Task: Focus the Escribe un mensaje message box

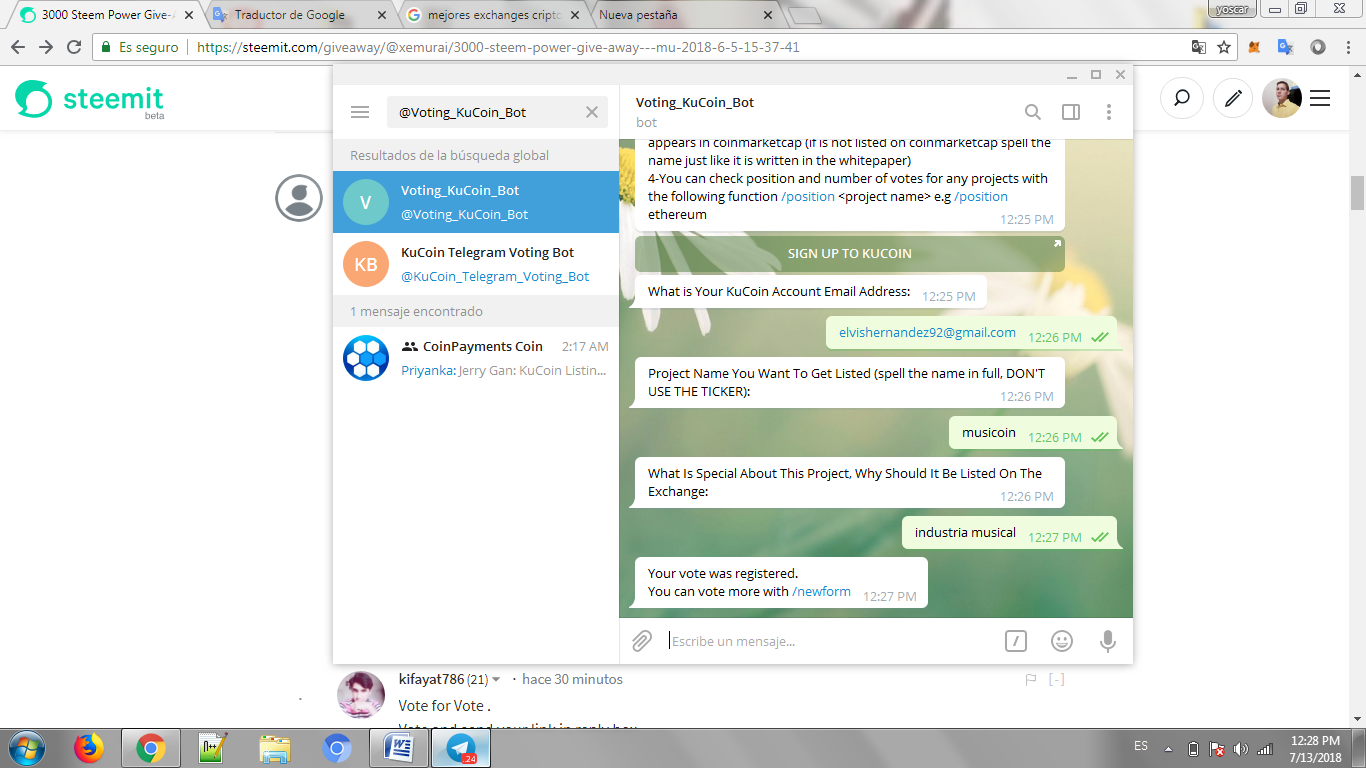Action: 830,641
